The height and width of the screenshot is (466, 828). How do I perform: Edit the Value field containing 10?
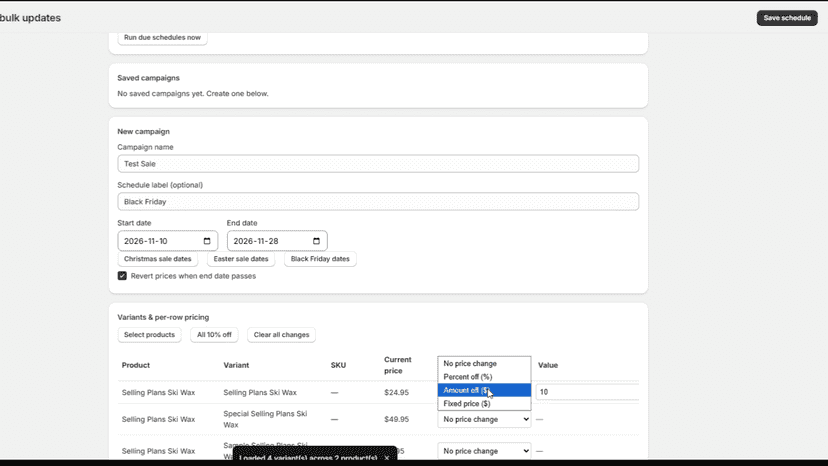(587, 392)
